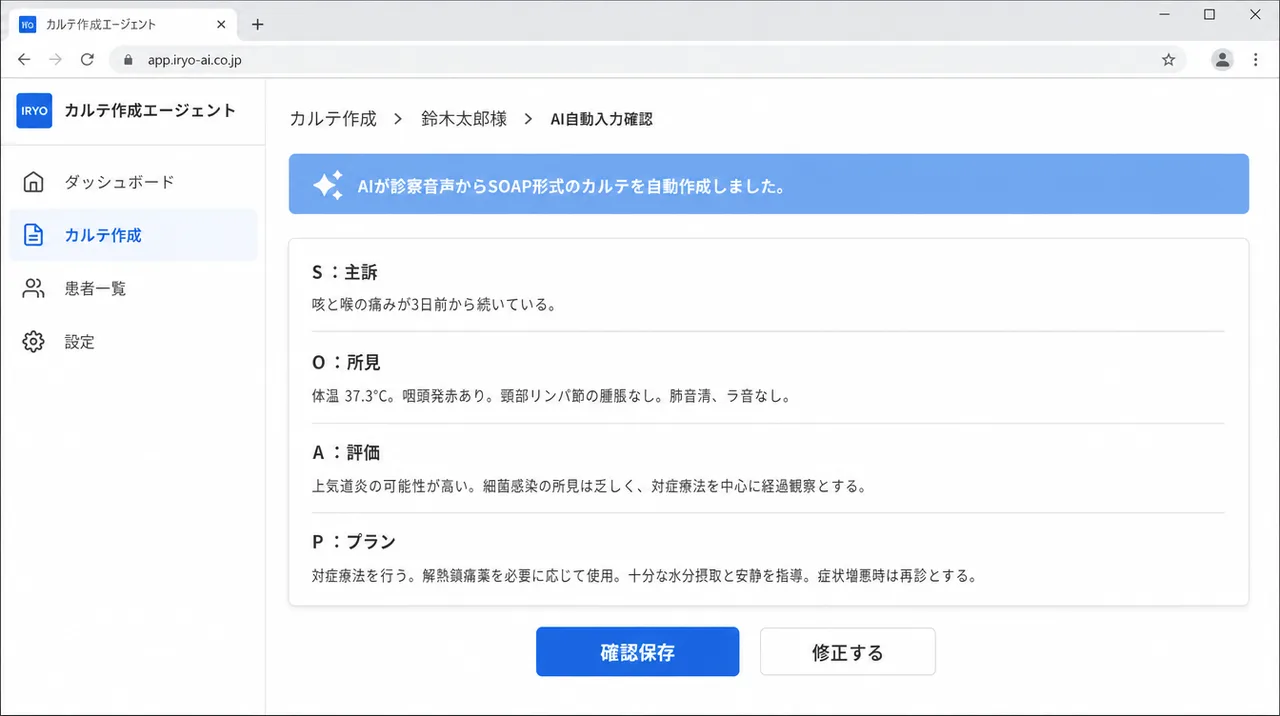1280x716 pixels.
Task: Click the address bar padlock icon
Action: click(128, 60)
